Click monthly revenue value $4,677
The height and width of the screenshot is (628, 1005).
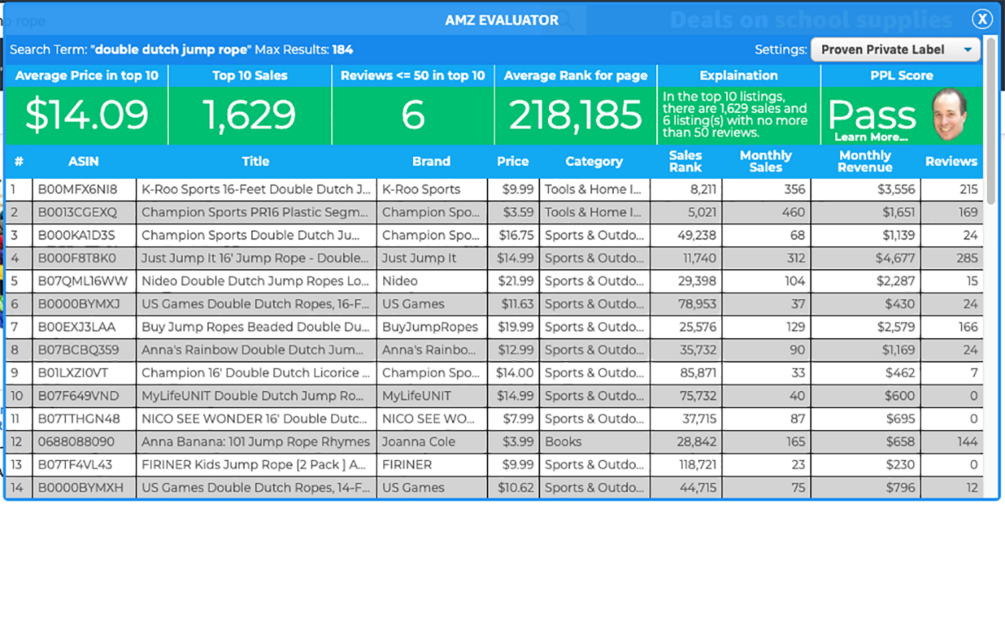(895, 258)
